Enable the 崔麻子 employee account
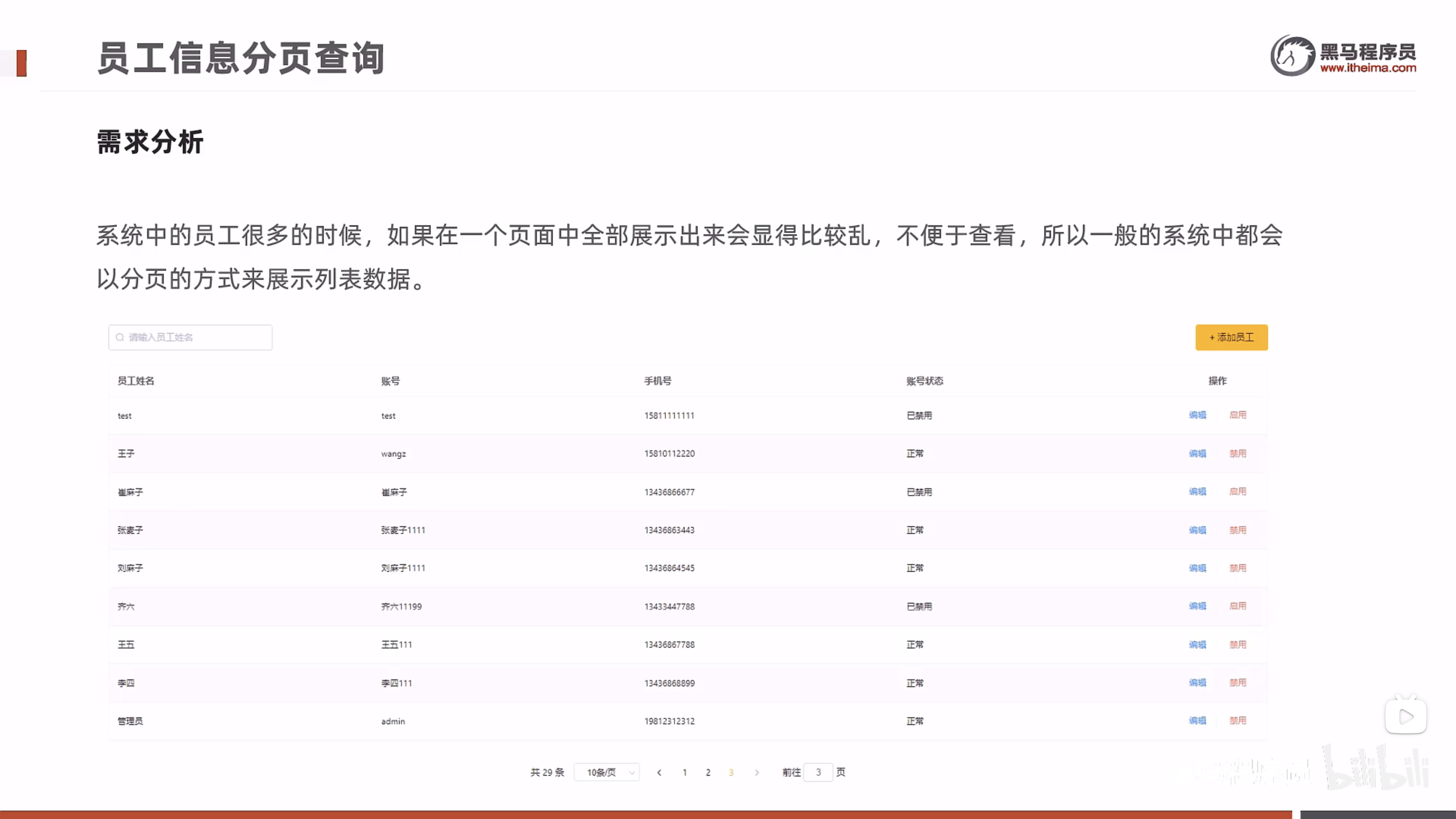 click(x=1237, y=492)
